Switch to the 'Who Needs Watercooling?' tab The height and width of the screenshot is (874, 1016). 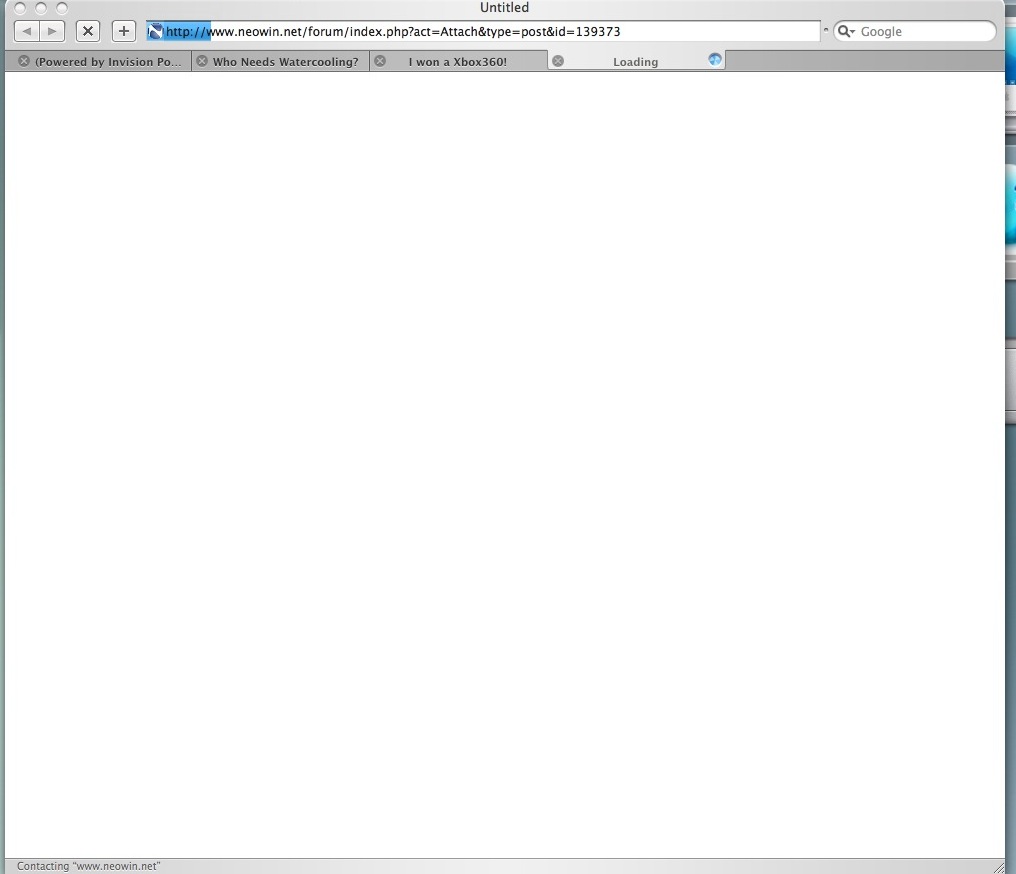(x=285, y=60)
